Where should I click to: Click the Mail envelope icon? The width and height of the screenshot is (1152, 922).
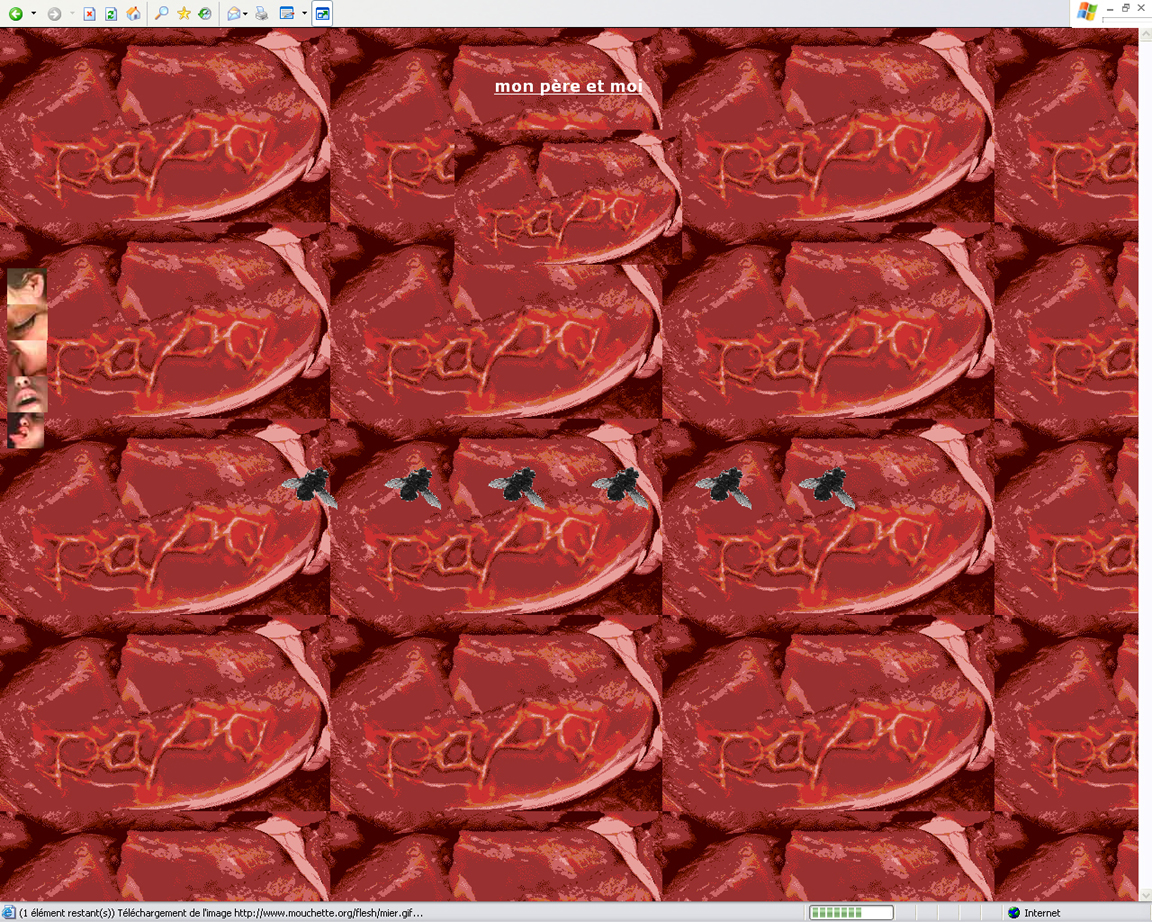(x=234, y=14)
